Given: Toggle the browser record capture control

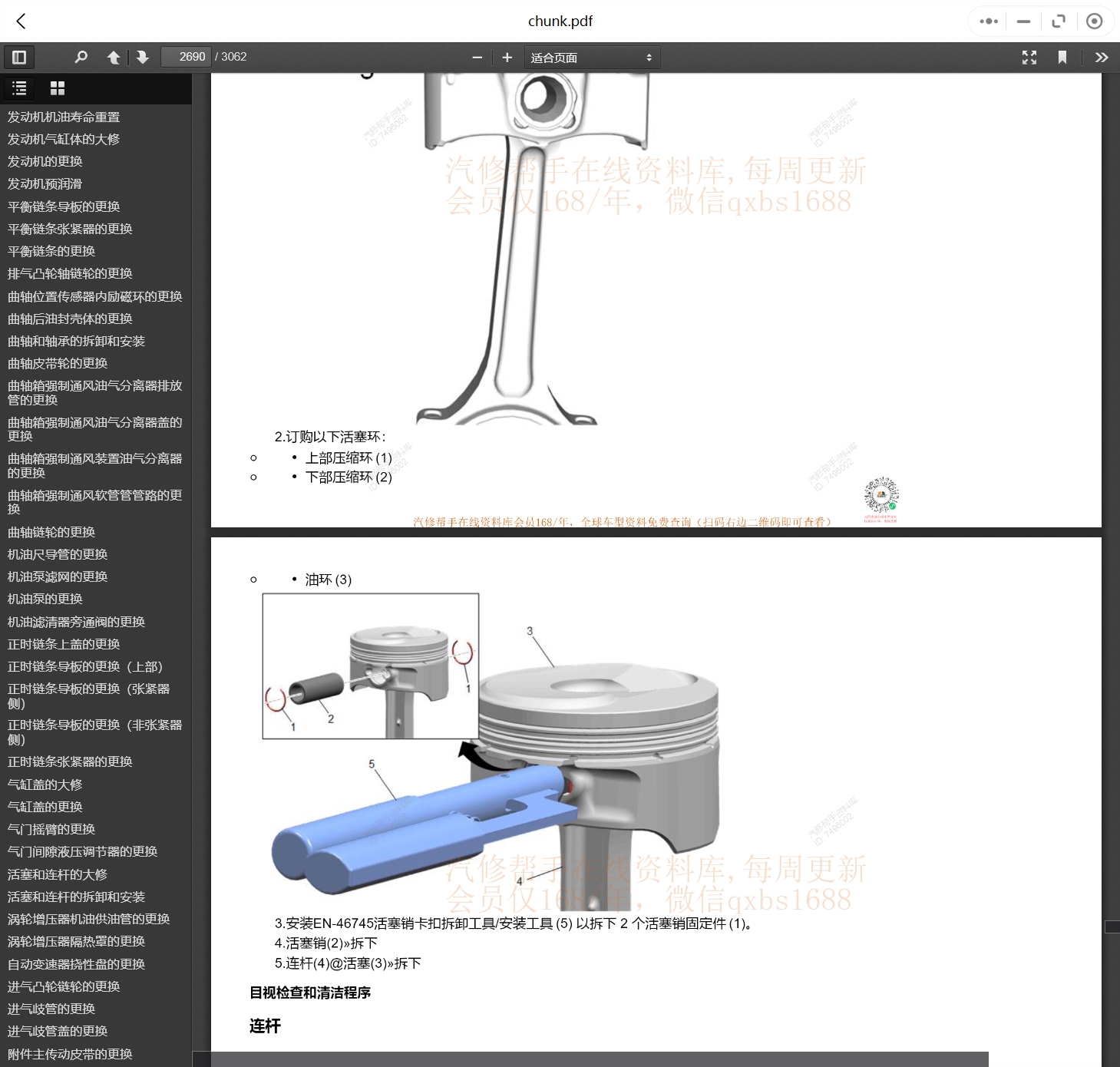Looking at the screenshot, I should tap(1094, 21).
